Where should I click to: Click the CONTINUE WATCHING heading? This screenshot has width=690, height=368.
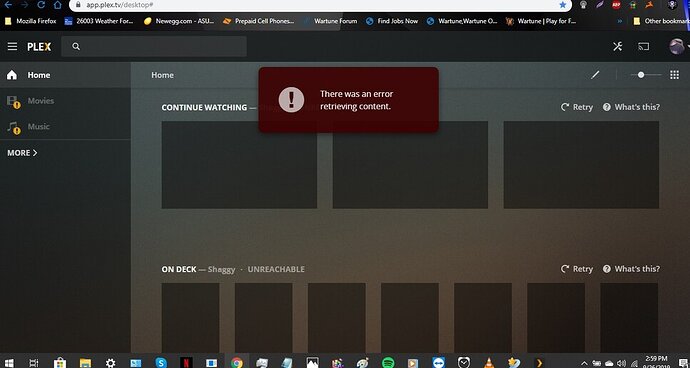(x=204, y=107)
